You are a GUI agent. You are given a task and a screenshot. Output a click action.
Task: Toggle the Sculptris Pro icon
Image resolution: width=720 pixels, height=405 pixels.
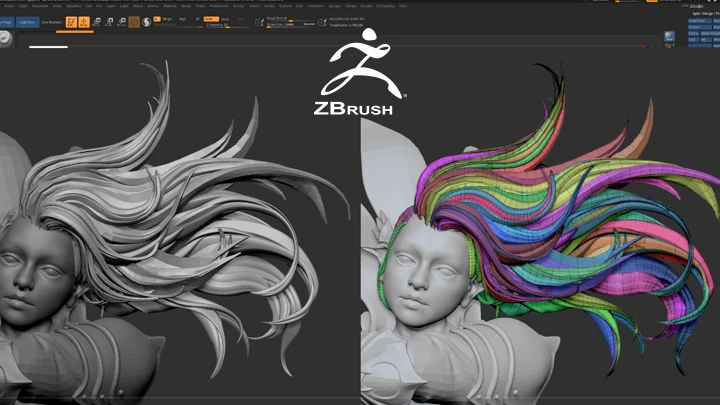tap(146, 22)
